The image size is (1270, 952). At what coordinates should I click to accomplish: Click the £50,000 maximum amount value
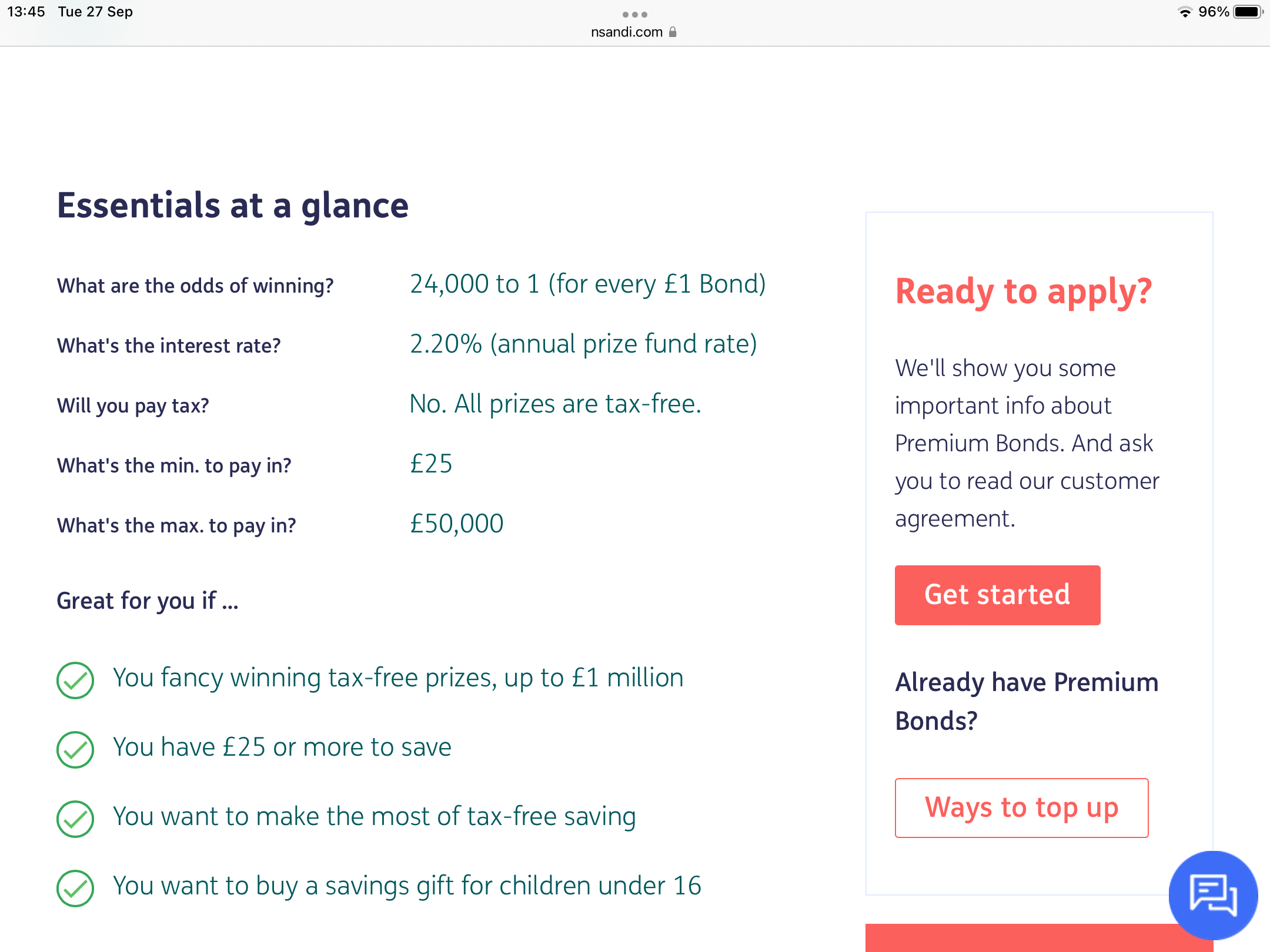point(456,524)
